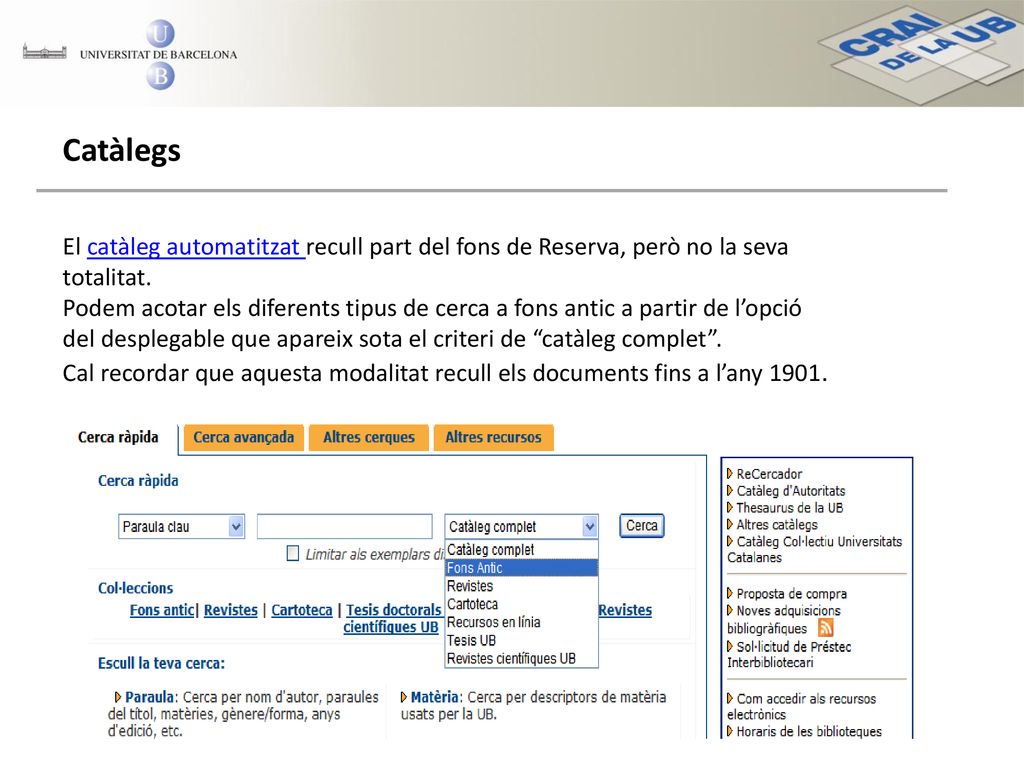The width and height of the screenshot is (1024, 768).
Task: Open the 'Catàleg d'Autoritats' sidebar link
Action: 791,491
